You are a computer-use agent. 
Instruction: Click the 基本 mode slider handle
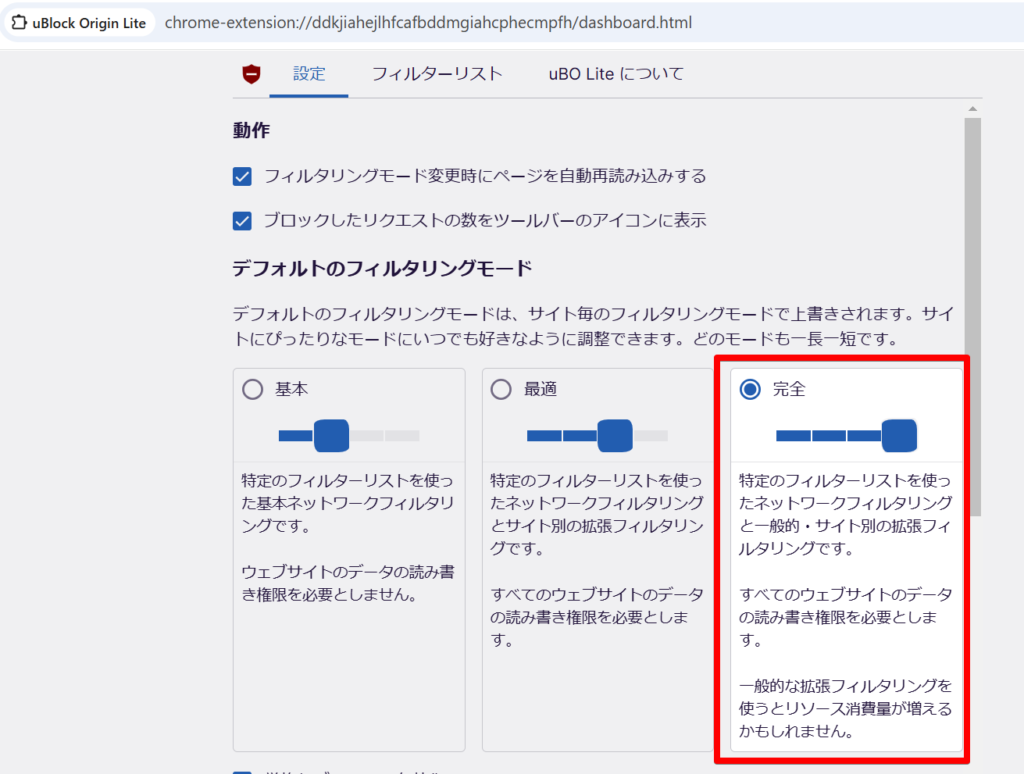331,436
